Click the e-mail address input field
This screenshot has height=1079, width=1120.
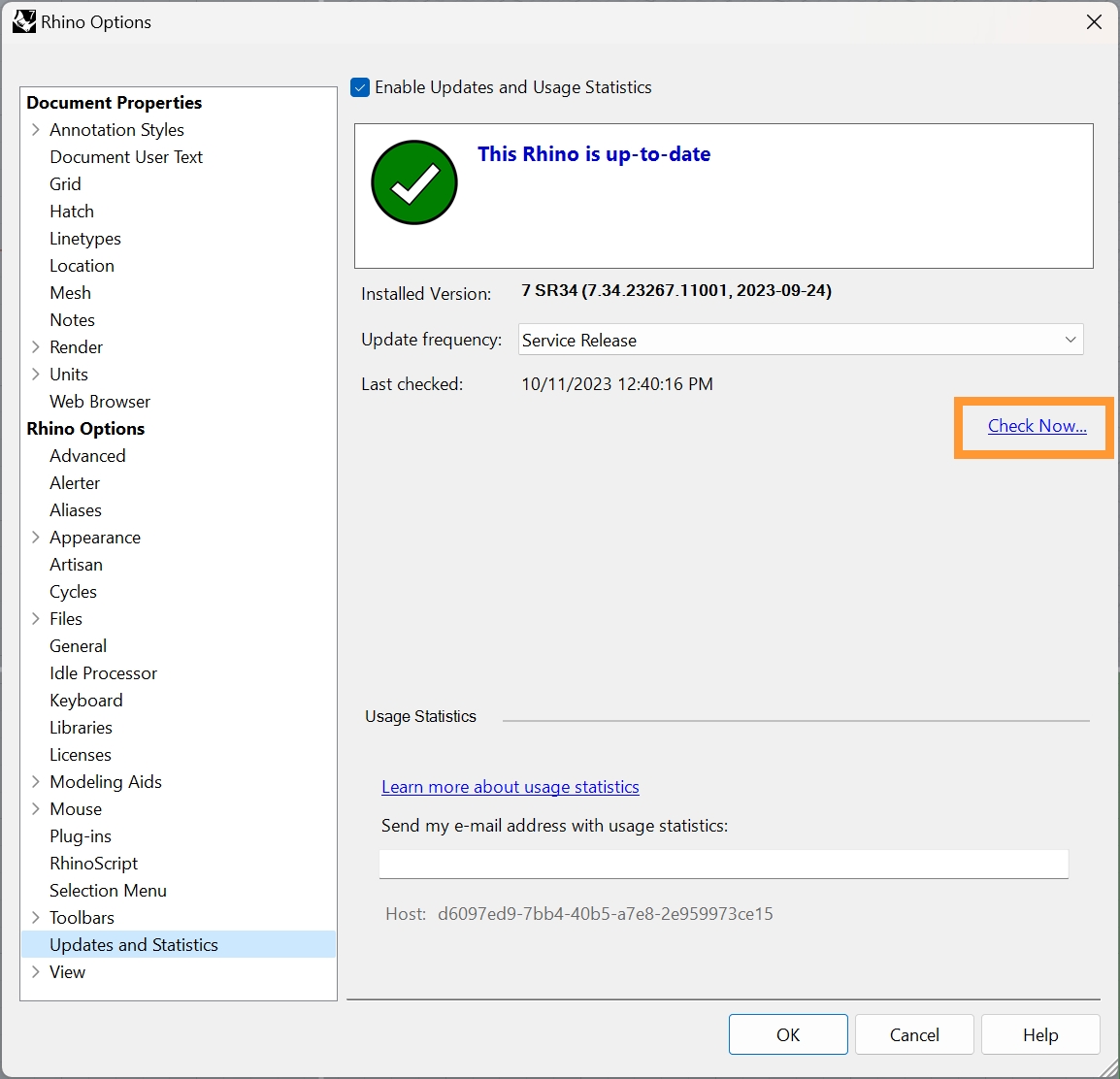[723, 864]
